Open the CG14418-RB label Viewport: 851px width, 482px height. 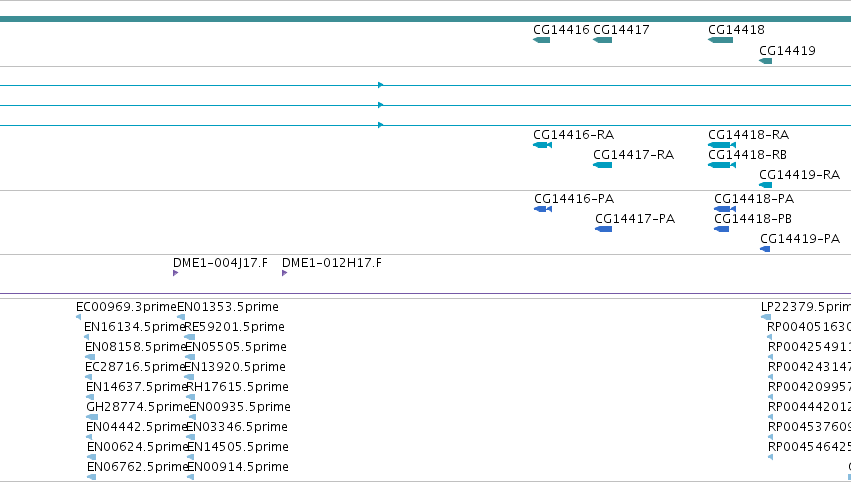point(747,155)
